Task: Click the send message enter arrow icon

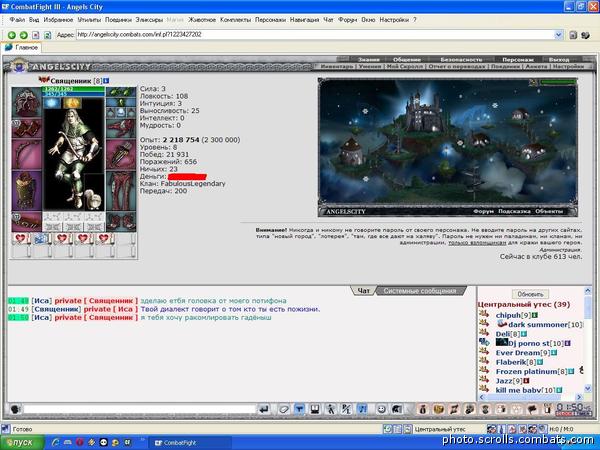Action: click(264, 409)
